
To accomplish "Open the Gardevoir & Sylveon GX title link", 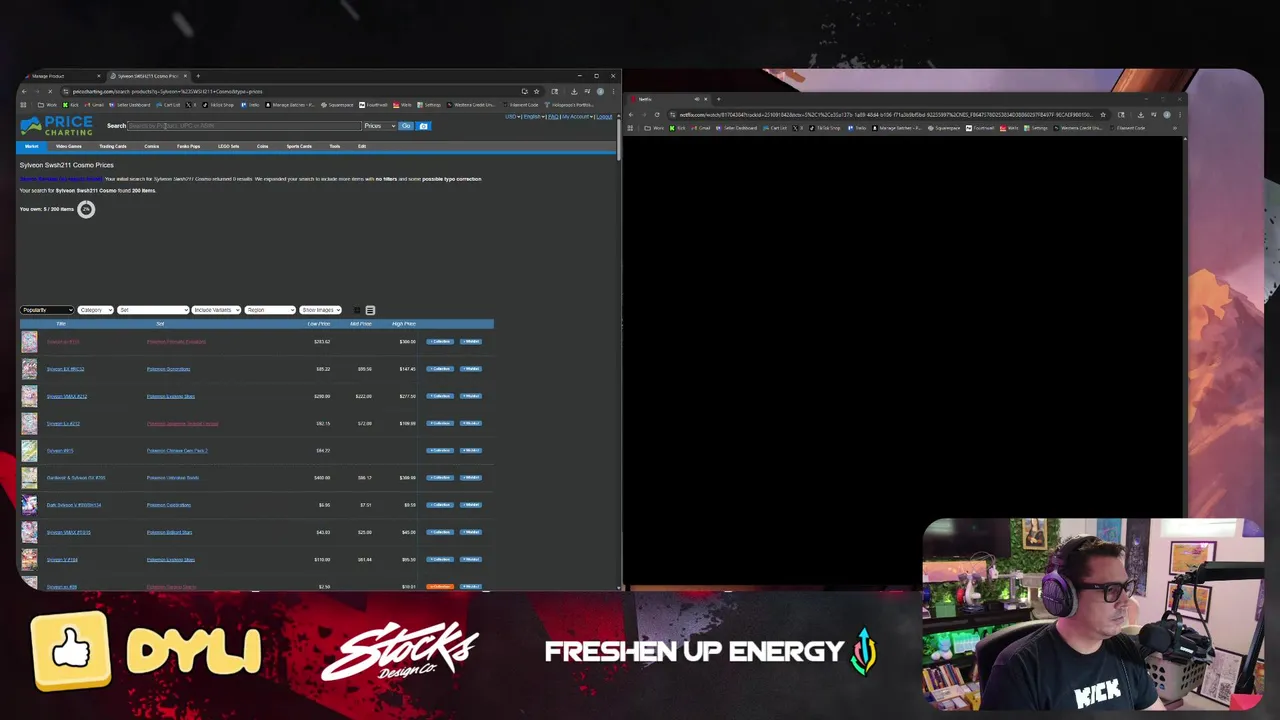I will pyautogui.click(x=76, y=478).
